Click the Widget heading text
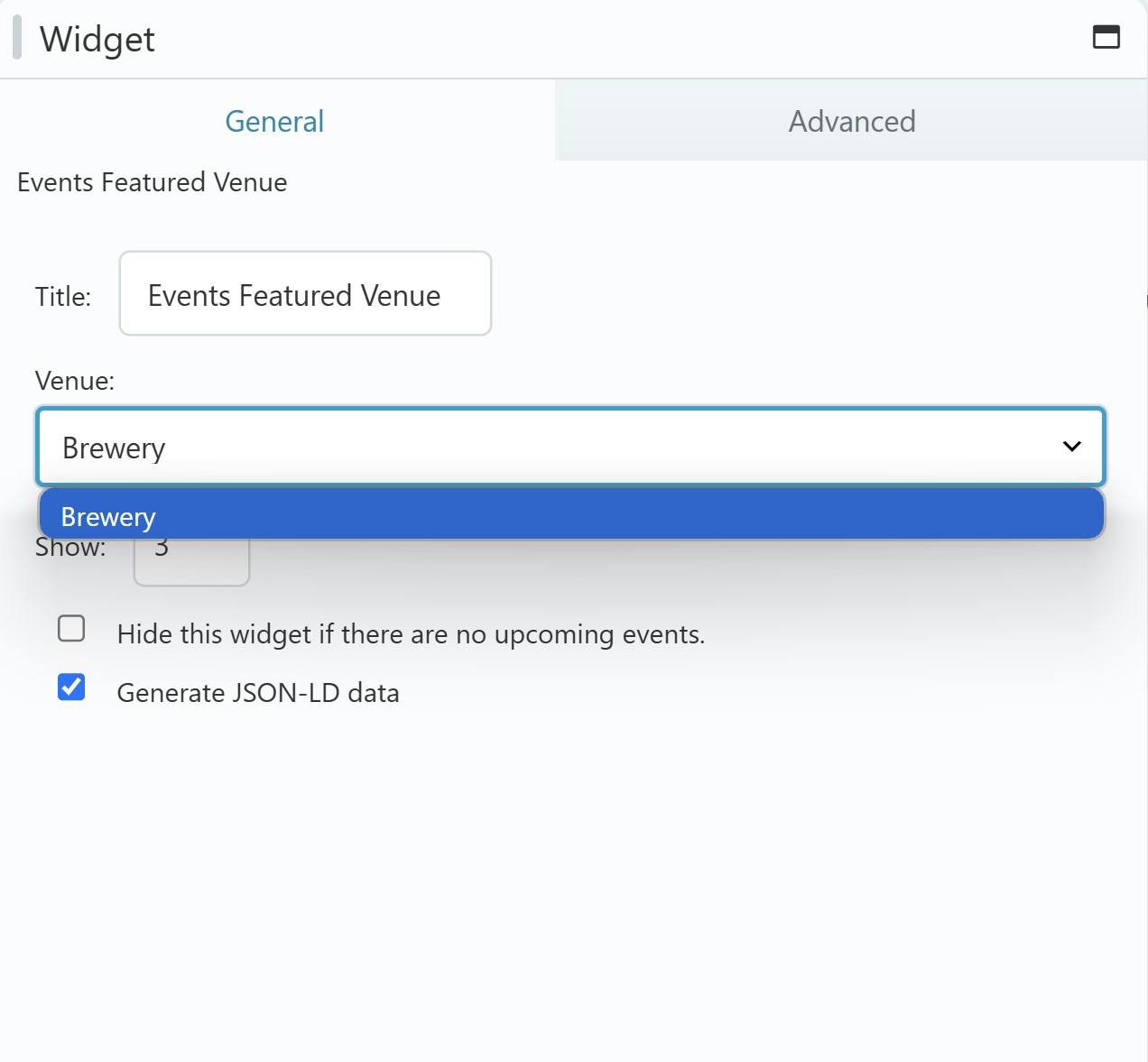Image resolution: width=1148 pixels, height=1062 pixels. pyautogui.click(x=97, y=40)
